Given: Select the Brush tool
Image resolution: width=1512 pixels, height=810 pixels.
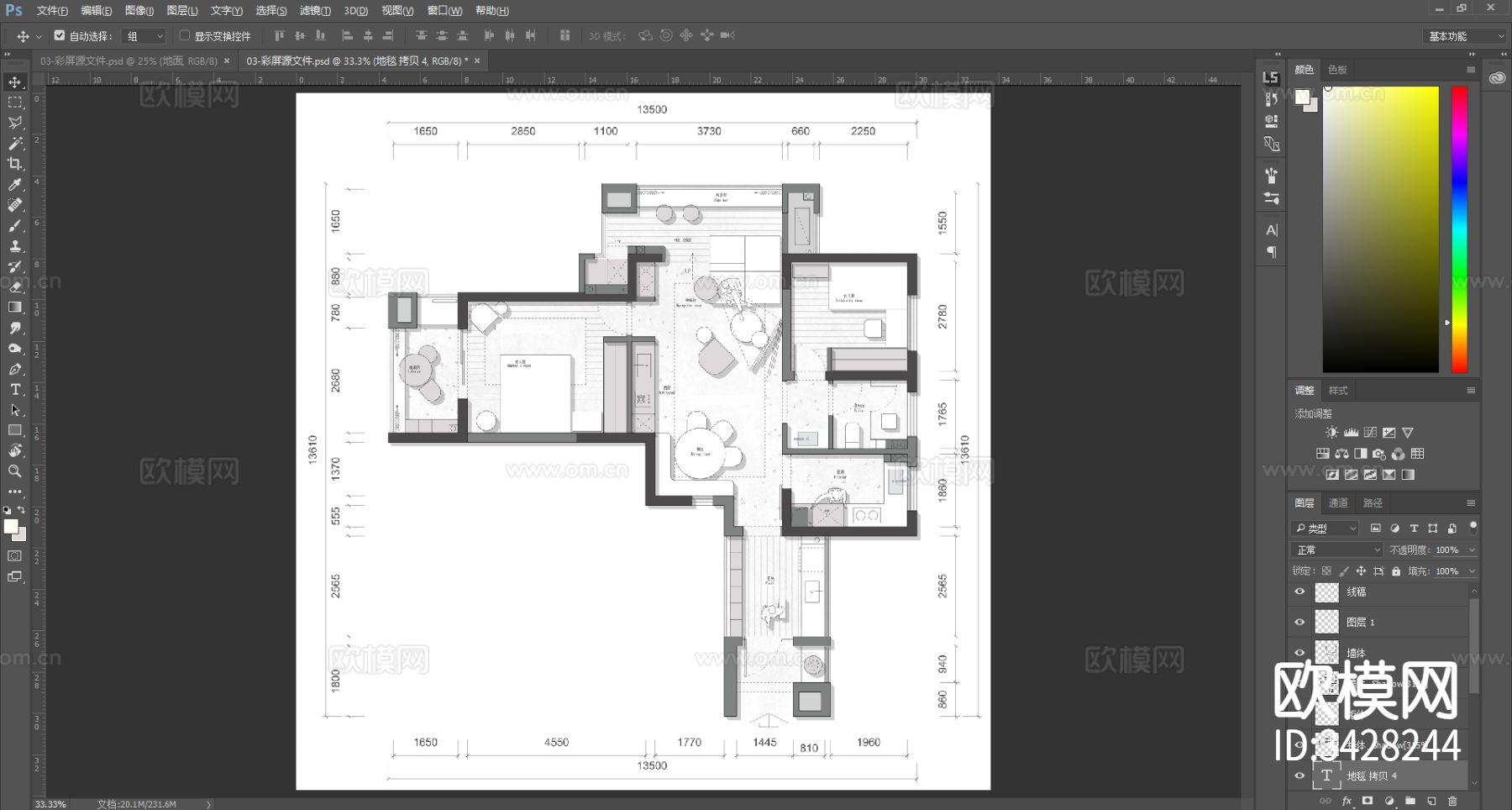Looking at the screenshot, I should point(15,226).
